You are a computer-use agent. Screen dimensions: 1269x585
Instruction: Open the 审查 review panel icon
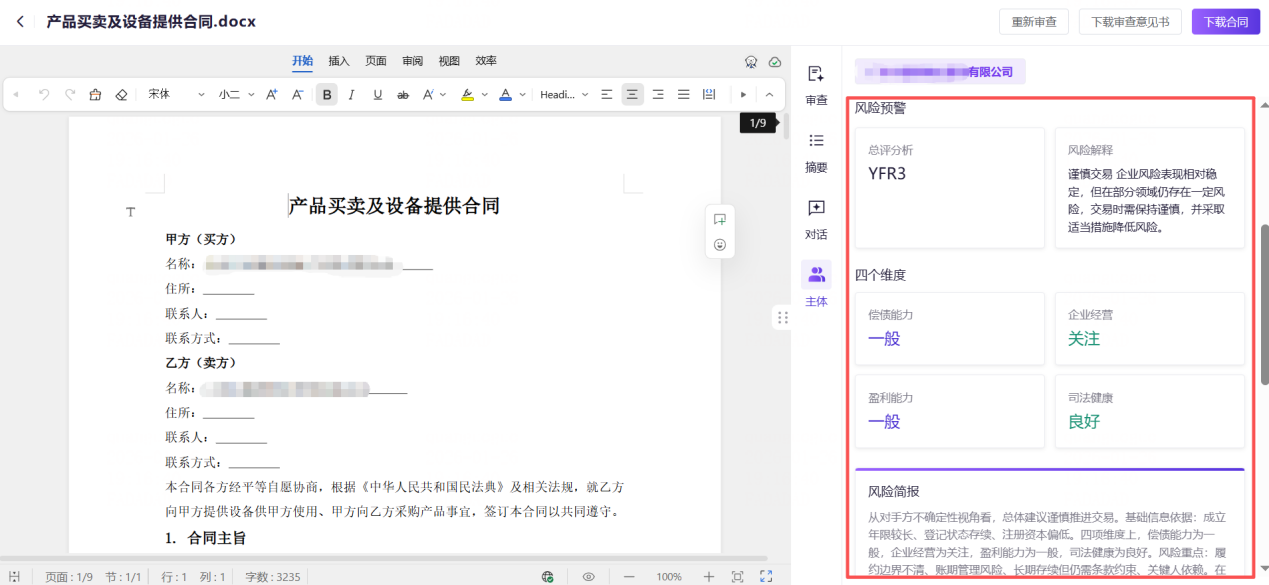(816, 75)
